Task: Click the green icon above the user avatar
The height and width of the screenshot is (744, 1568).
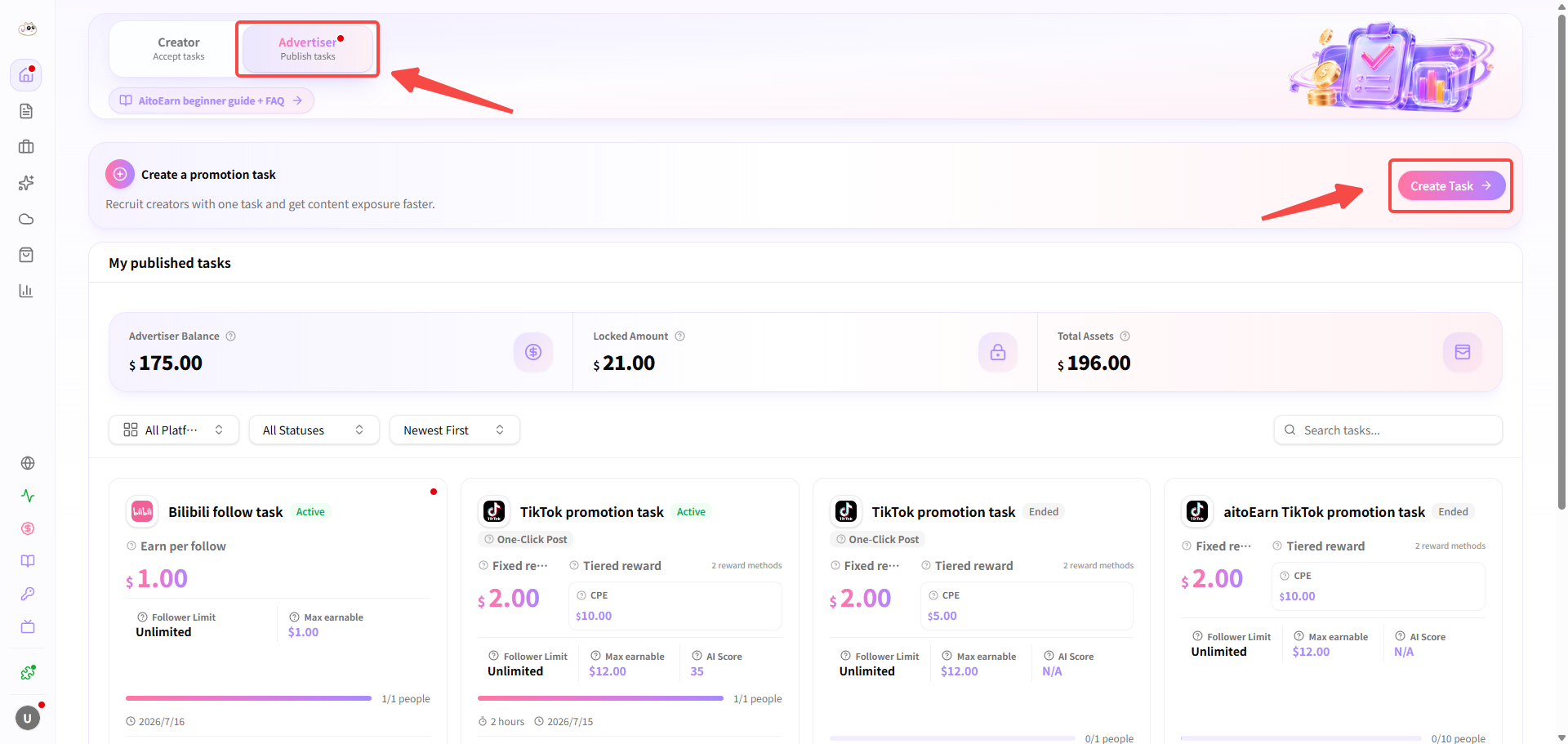Action: [x=28, y=672]
